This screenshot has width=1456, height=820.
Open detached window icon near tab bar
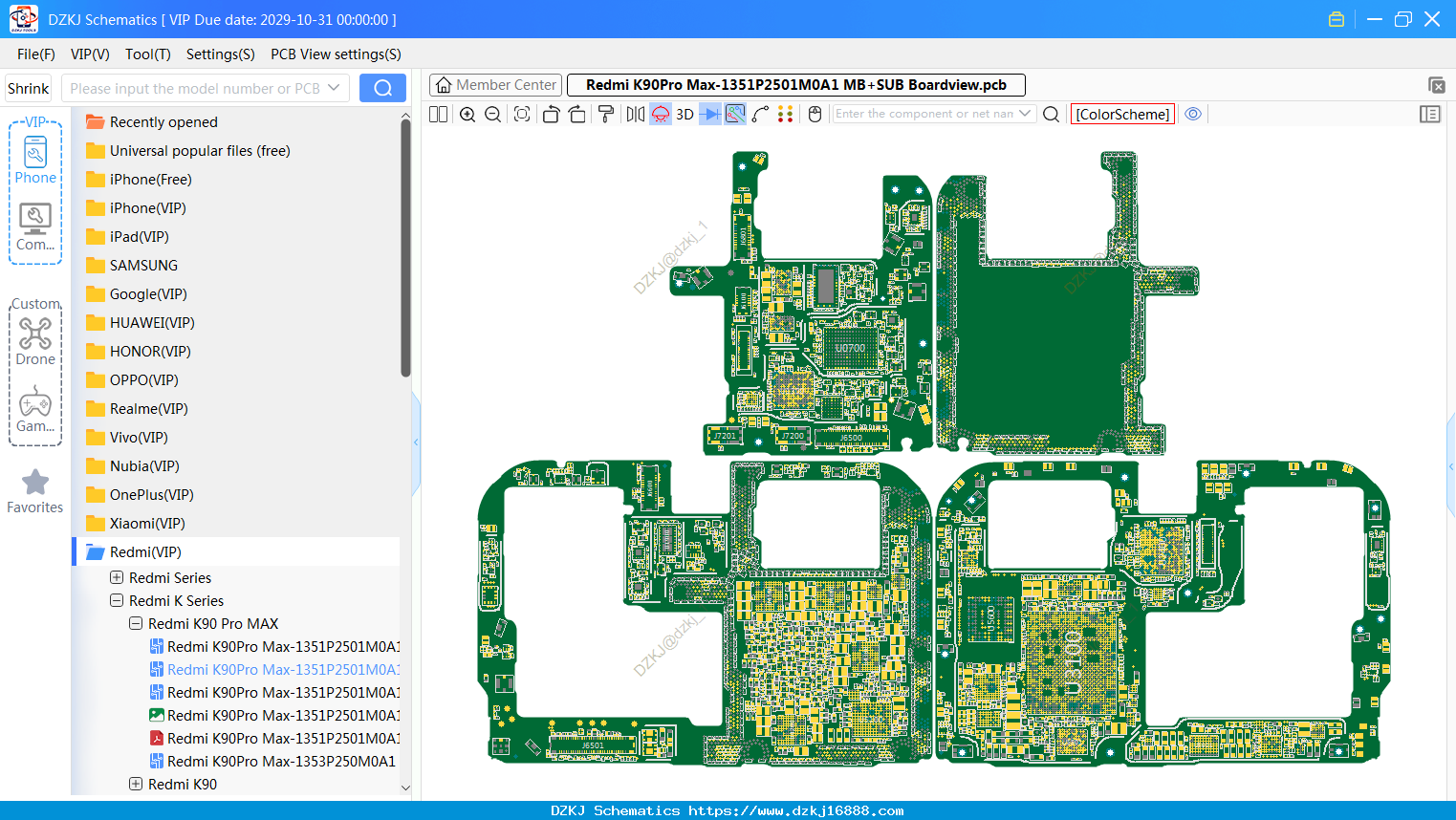point(1436,85)
